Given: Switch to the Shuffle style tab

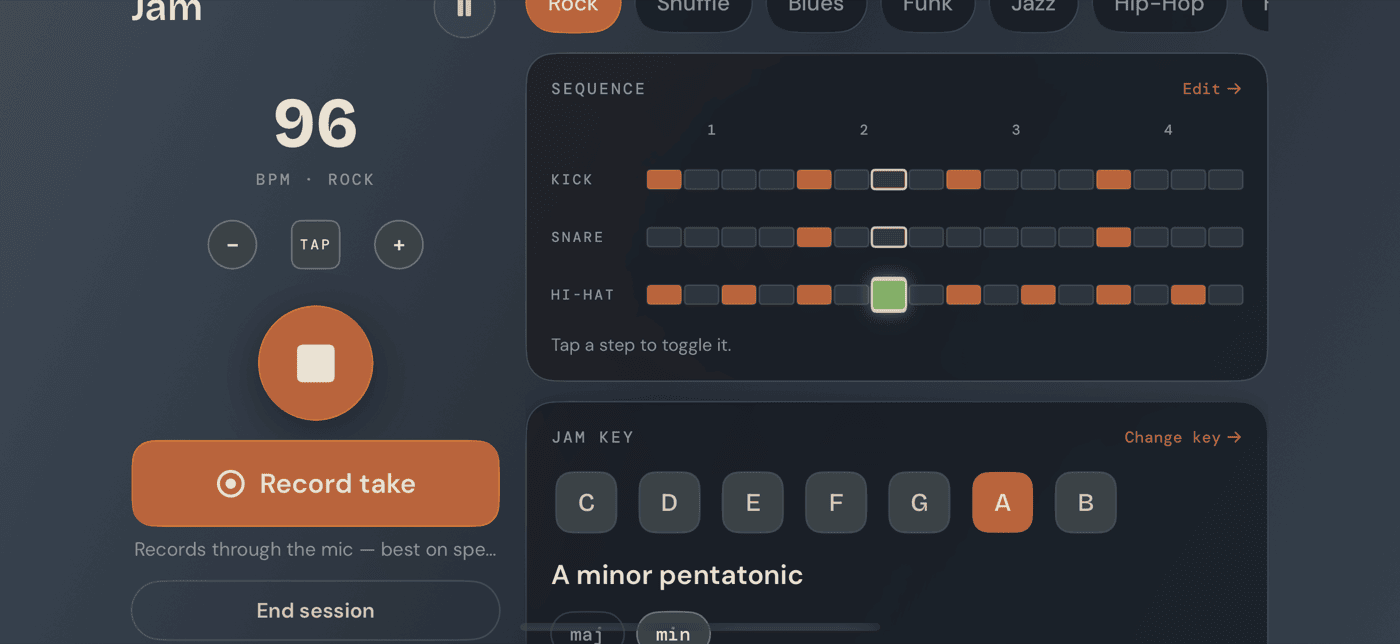Looking at the screenshot, I should coord(693,10).
